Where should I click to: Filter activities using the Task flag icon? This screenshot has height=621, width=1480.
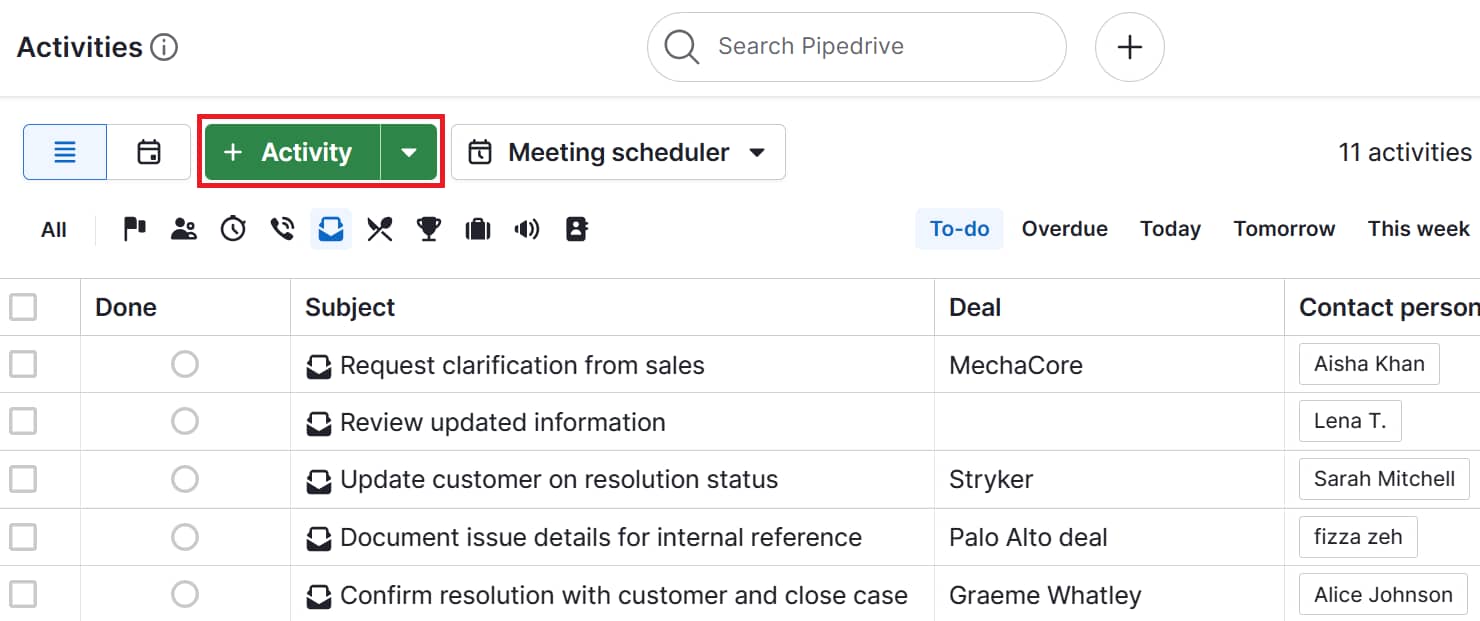tap(133, 228)
